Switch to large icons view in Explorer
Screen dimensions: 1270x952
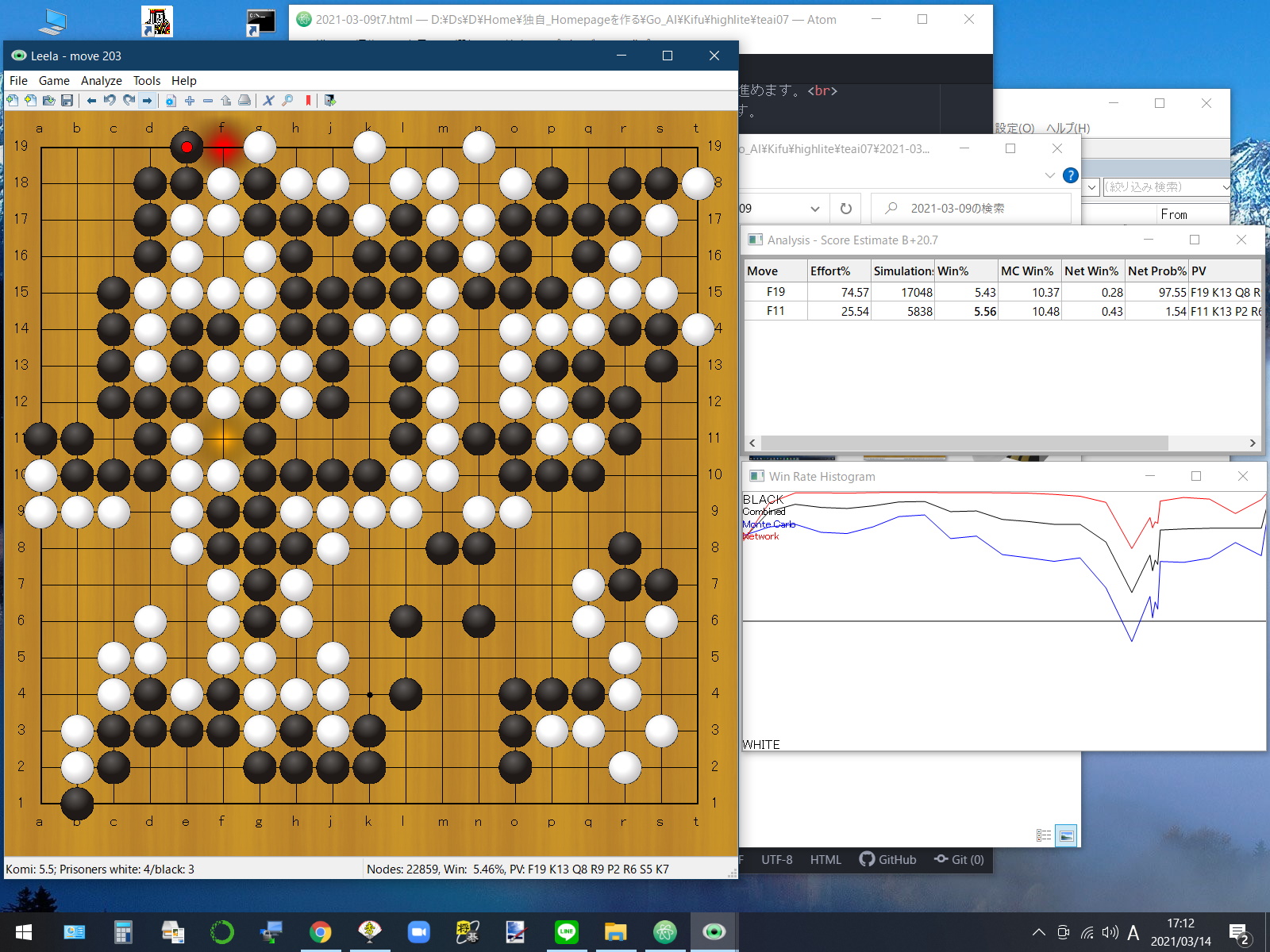point(1066,835)
